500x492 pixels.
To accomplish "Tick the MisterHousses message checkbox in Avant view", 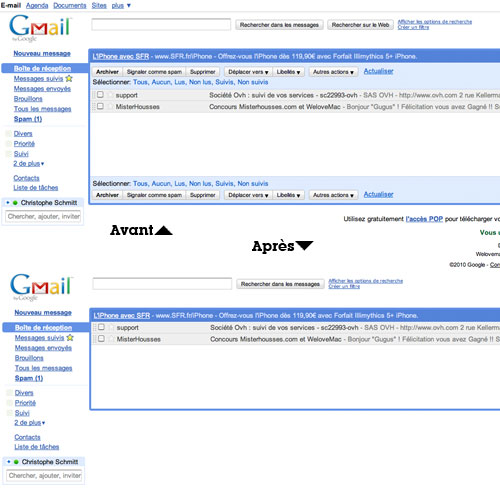I will (100, 106).
